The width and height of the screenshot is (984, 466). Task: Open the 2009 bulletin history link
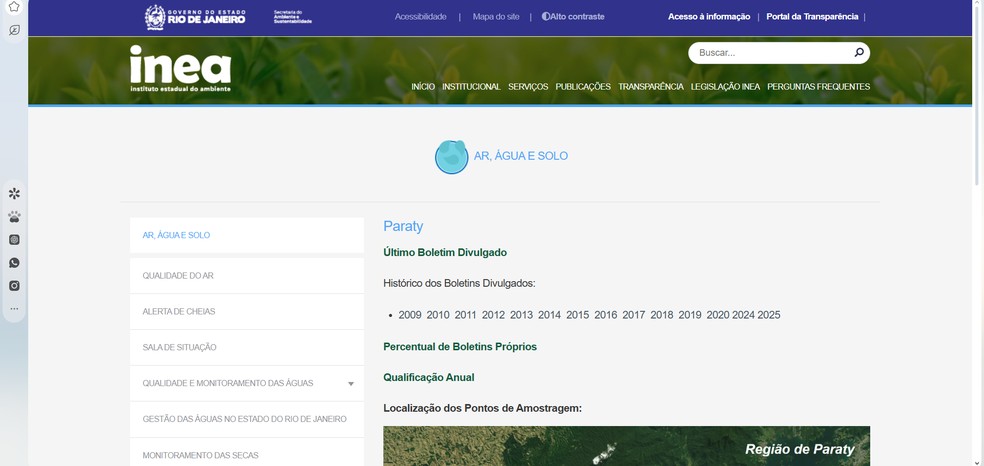click(x=410, y=315)
